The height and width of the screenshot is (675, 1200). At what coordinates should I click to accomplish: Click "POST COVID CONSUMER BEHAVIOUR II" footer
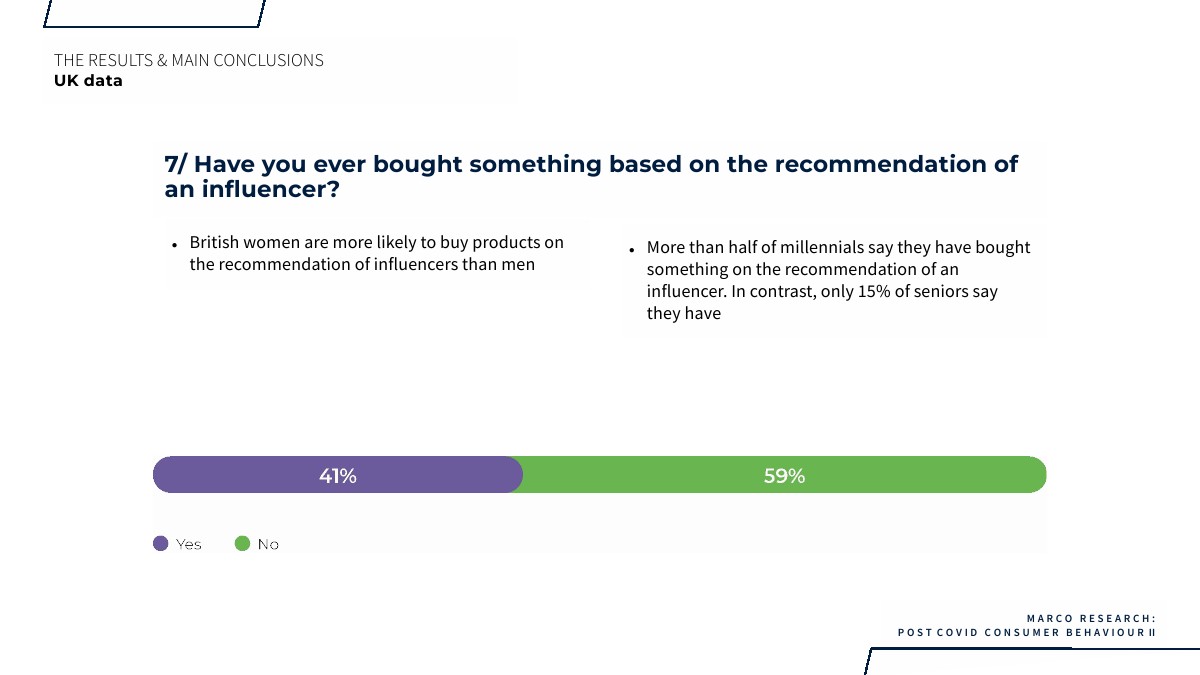pyautogui.click(x=1026, y=633)
